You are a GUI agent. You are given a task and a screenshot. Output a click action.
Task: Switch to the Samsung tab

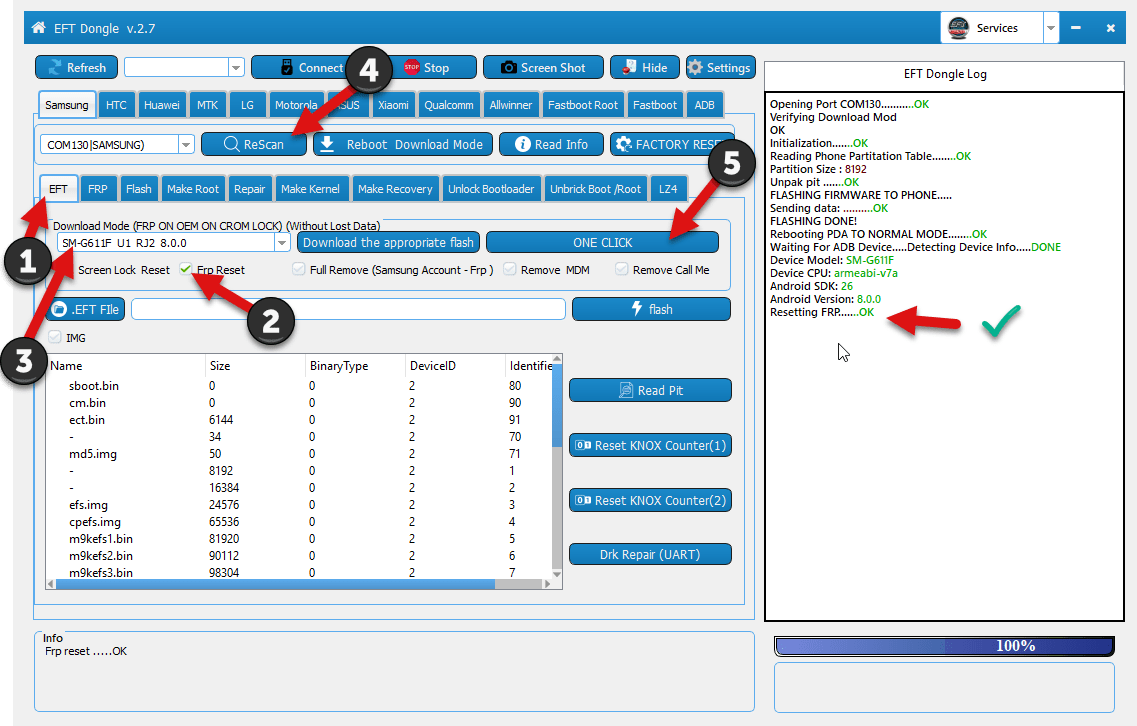tap(67, 104)
